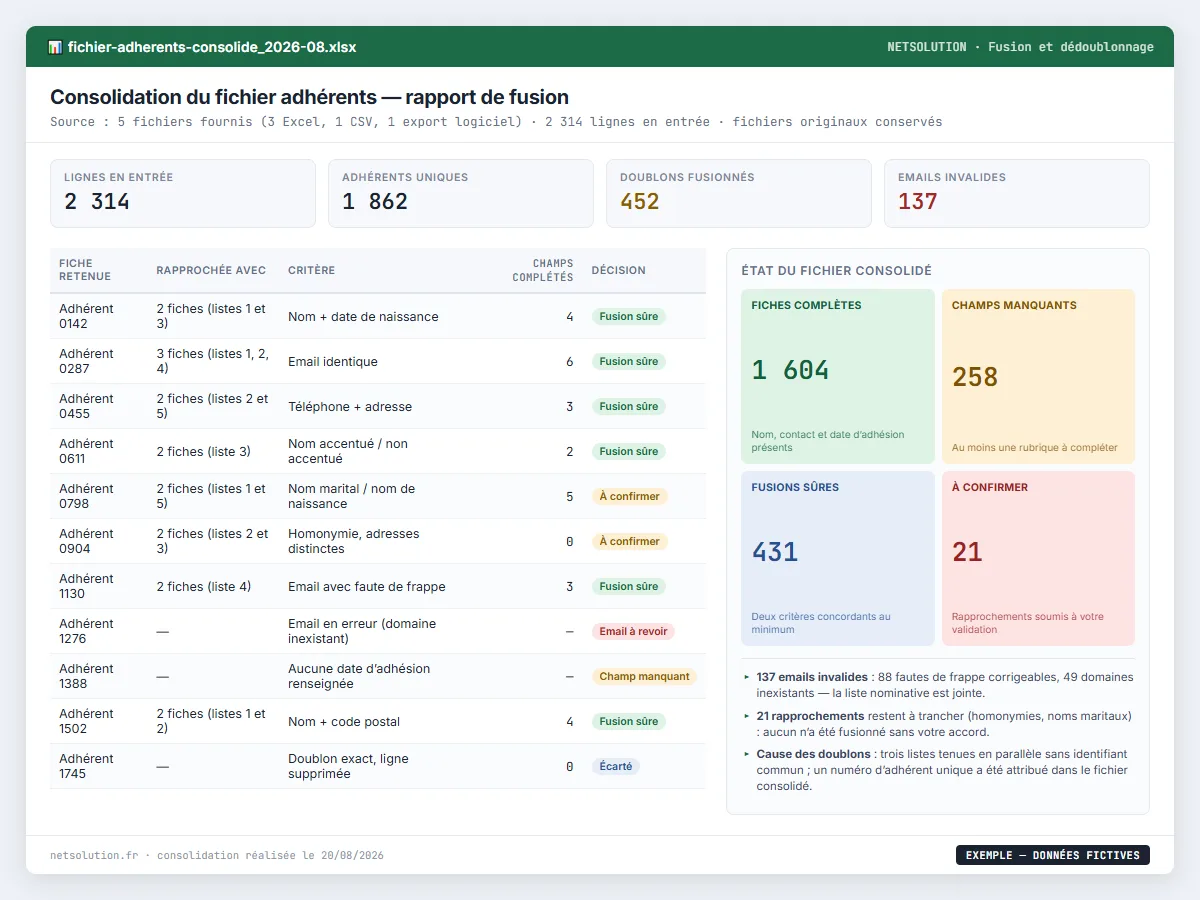Image resolution: width=1200 pixels, height=900 pixels.
Task: Click the Fusion sûre badge for Adhérent 0455
Action: (x=628, y=406)
